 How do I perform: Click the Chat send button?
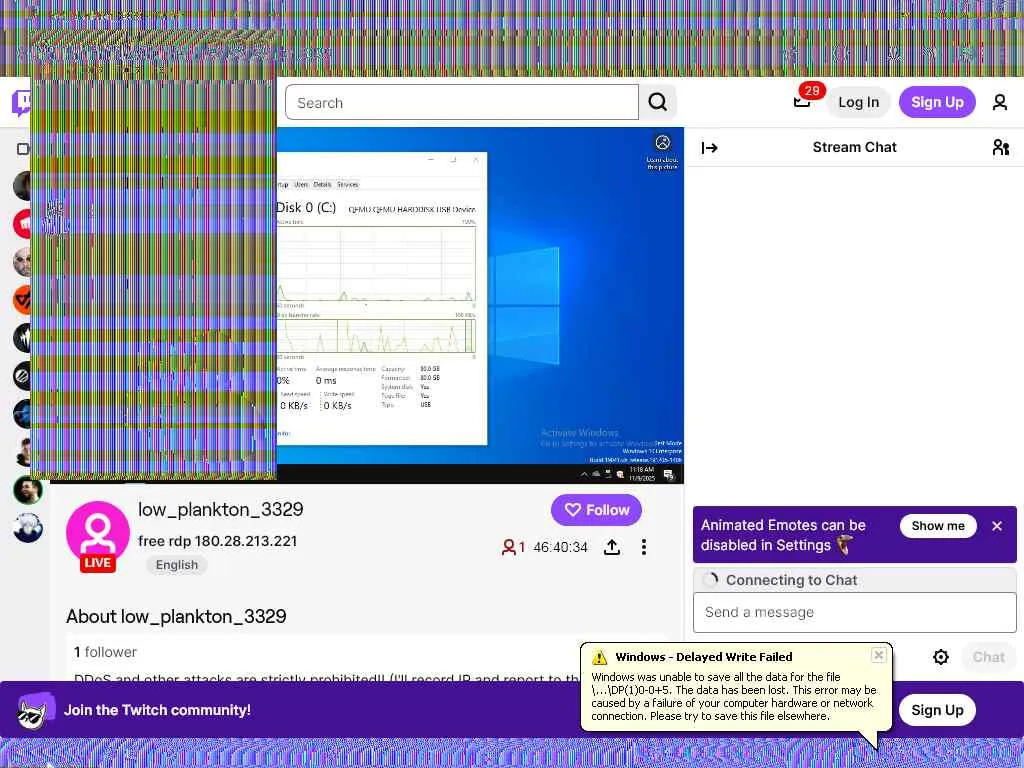point(988,657)
